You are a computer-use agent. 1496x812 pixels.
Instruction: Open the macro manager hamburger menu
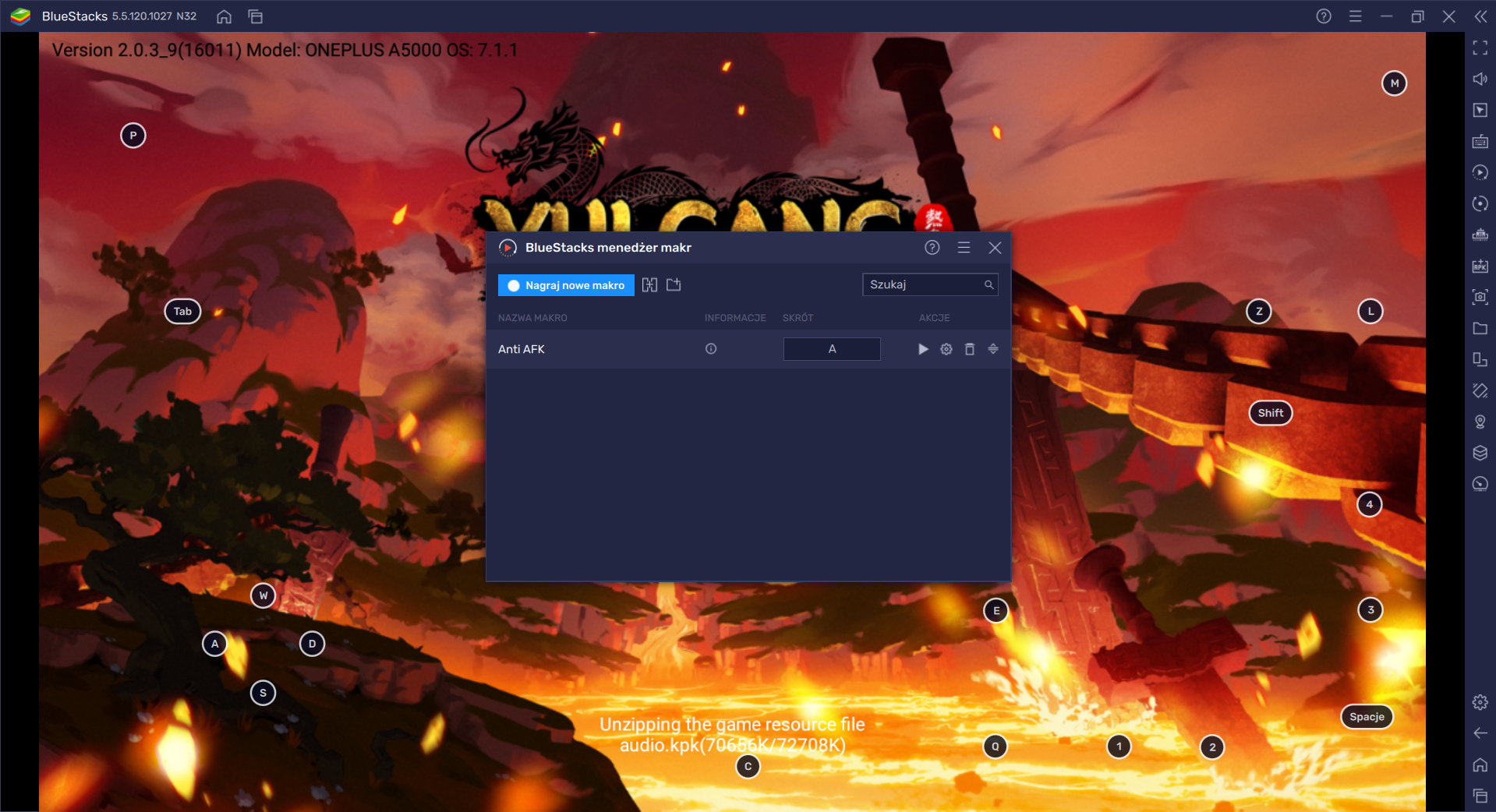click(x=964, y=248)
